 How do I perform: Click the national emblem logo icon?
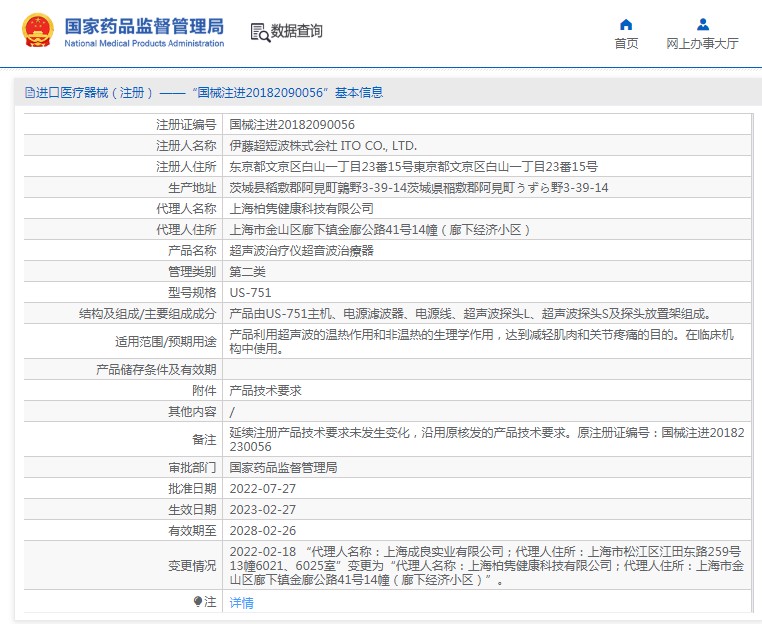click(39, 31)
